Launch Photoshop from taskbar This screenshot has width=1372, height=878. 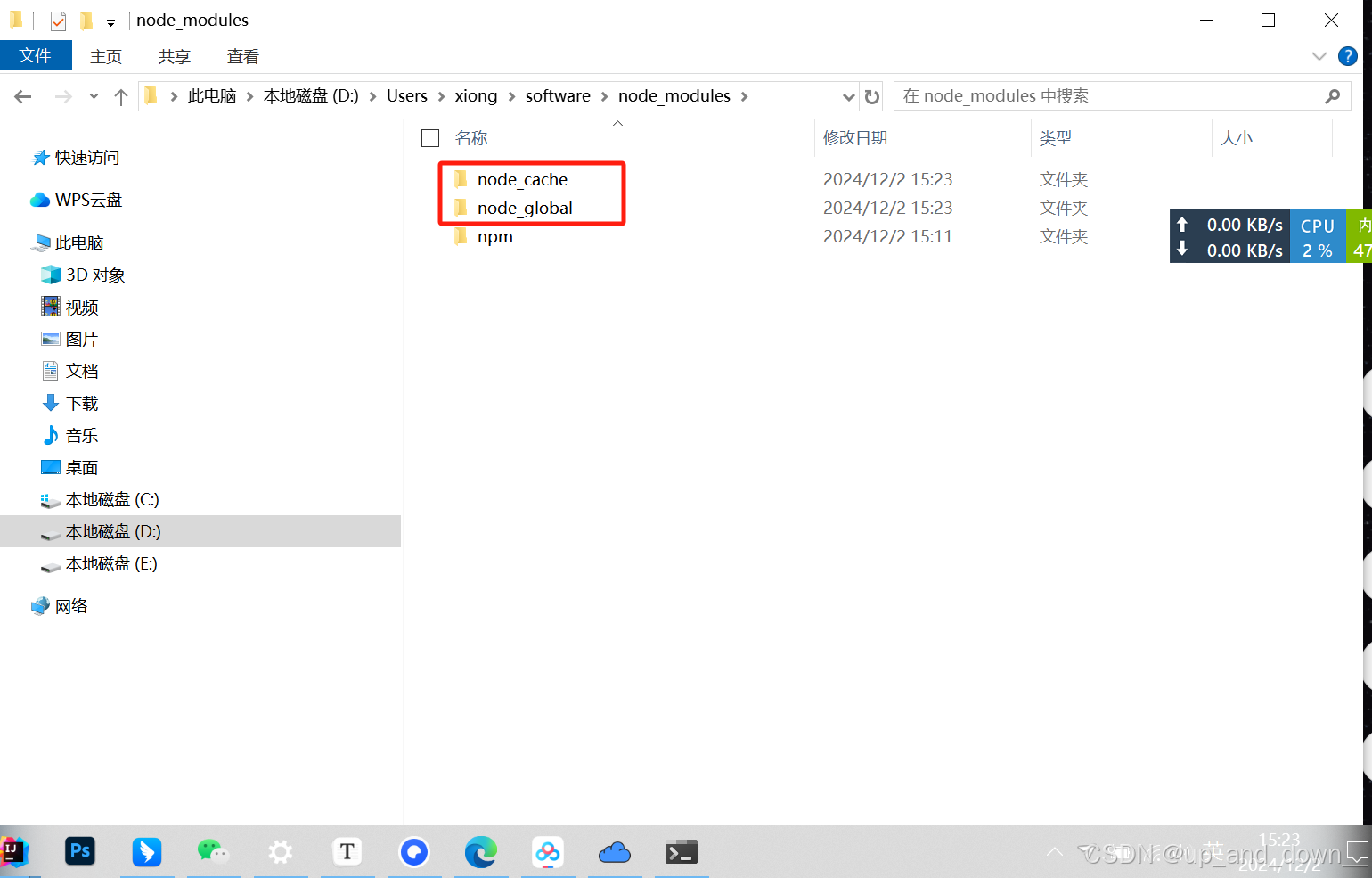(x=80, y=852)
